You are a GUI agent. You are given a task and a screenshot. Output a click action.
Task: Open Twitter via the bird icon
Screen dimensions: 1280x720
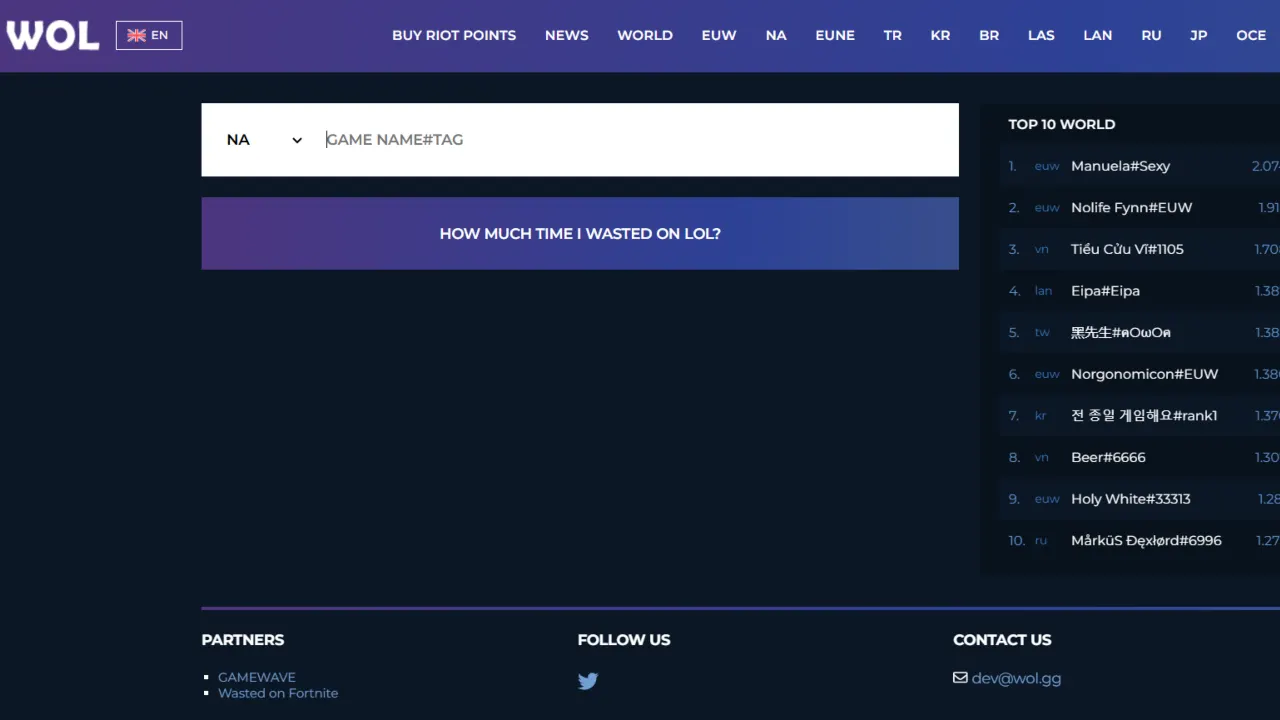click(588, 681)
